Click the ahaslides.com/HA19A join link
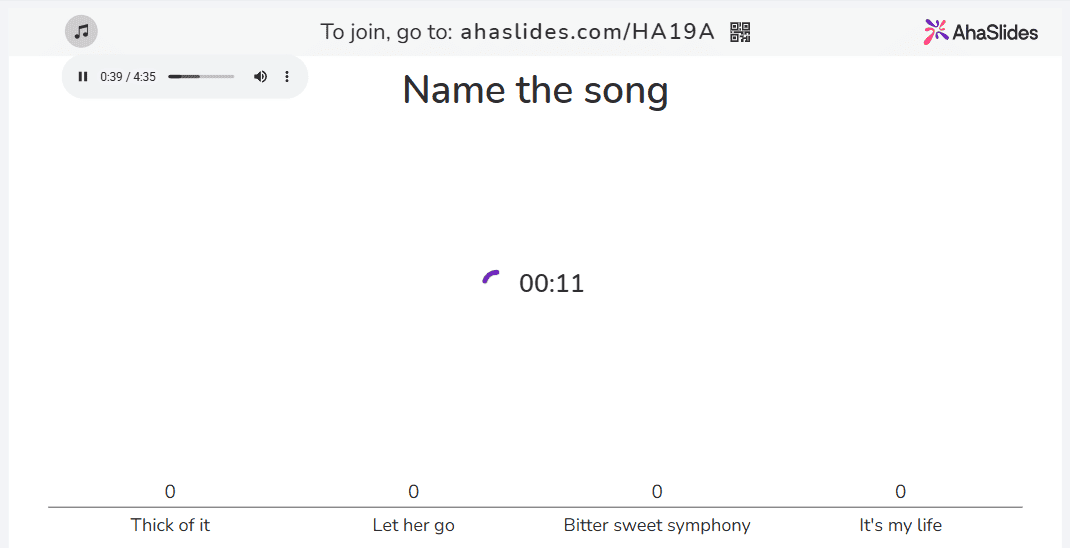This screenshot has width=1070, height=548. 587,32
